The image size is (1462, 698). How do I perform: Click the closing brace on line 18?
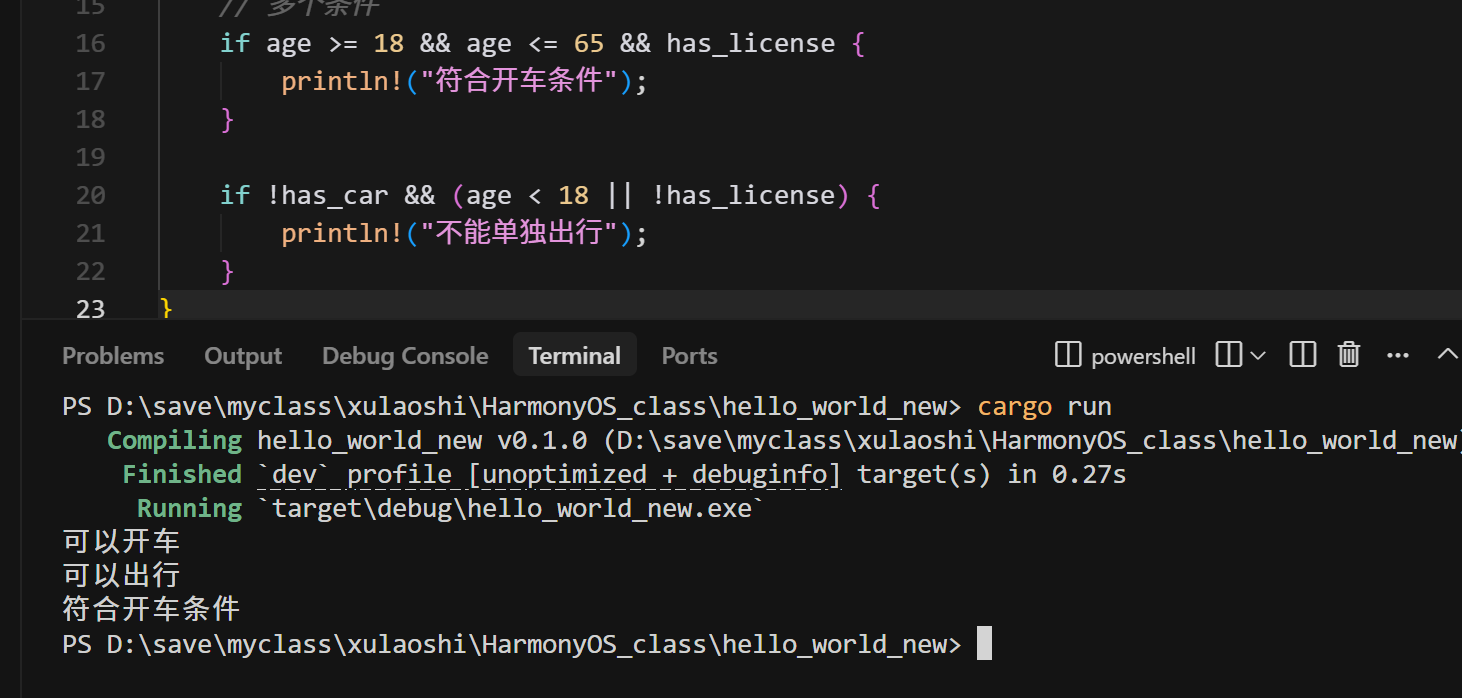[227, 119]
